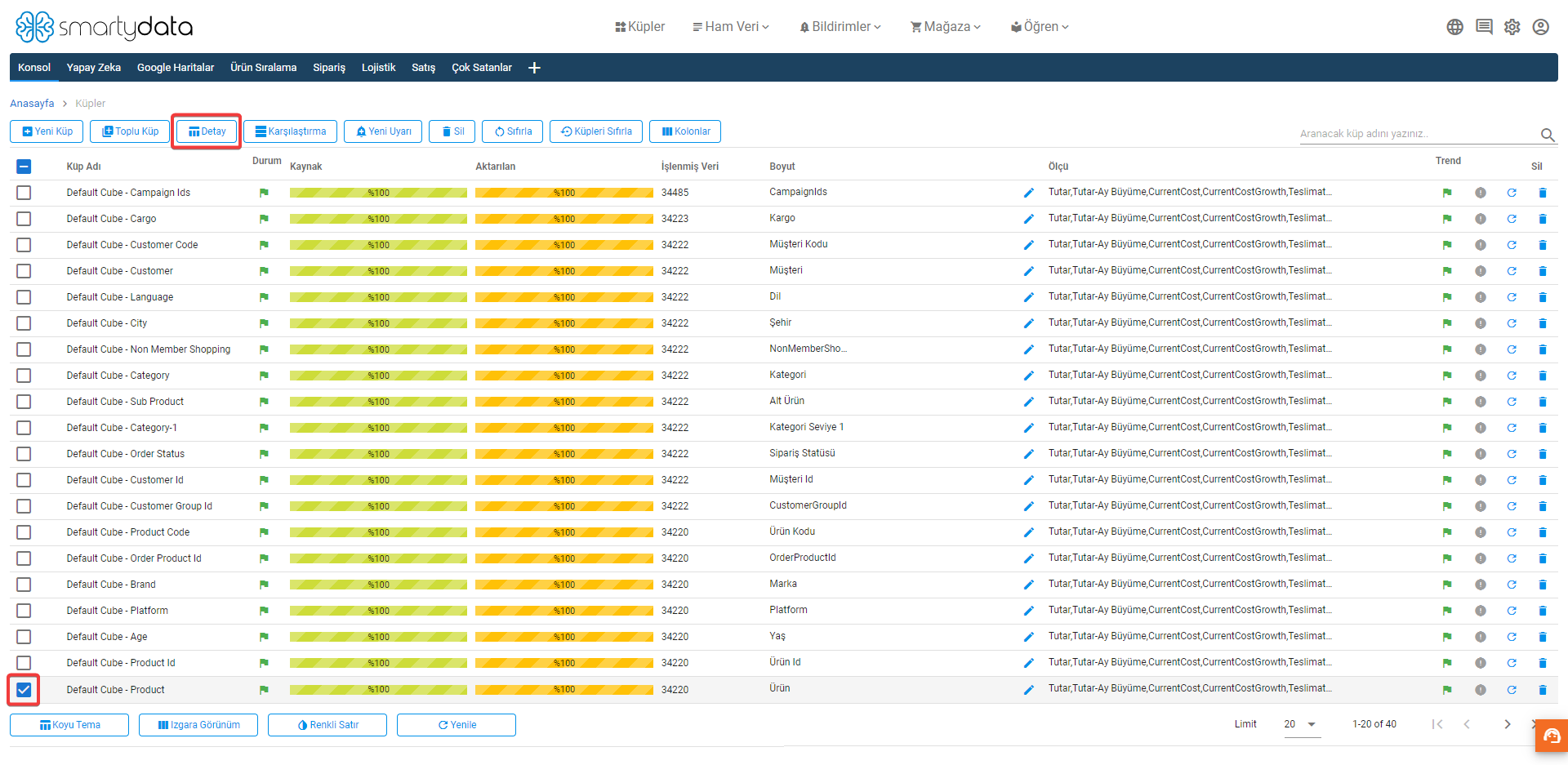Refresh the Customer Group Id cube
The image size is (1568, 765).
point(1512,506)
